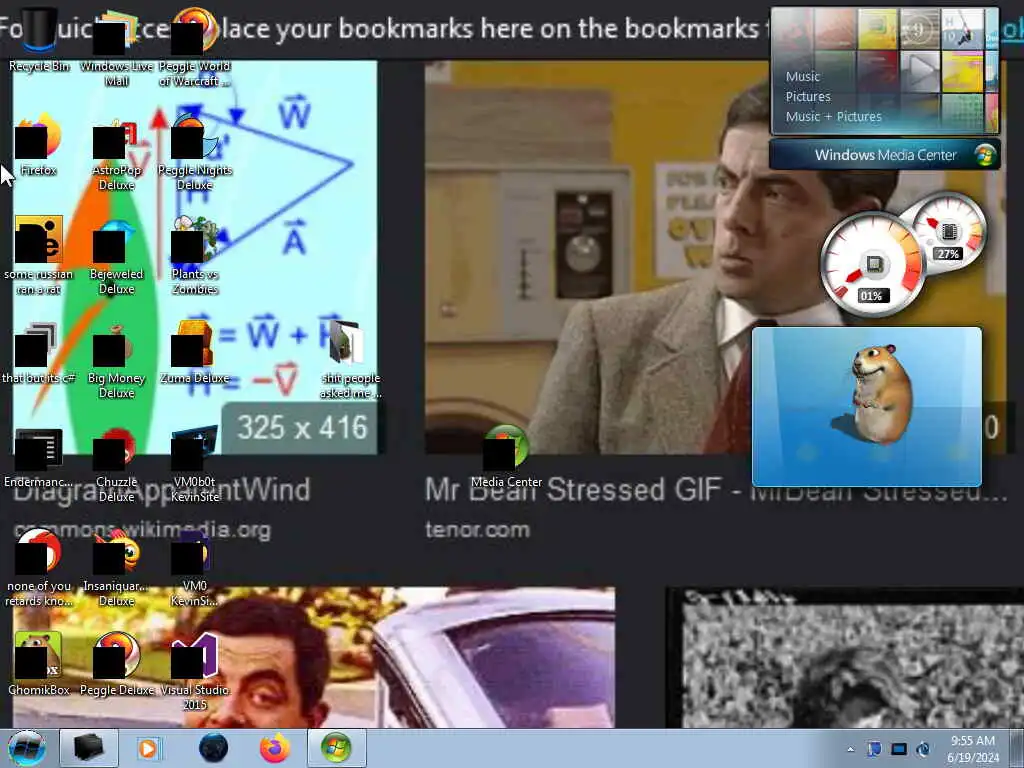Select Pictures in Media Center gadget
Viewport: 1024px width, 768px height.
808,97
